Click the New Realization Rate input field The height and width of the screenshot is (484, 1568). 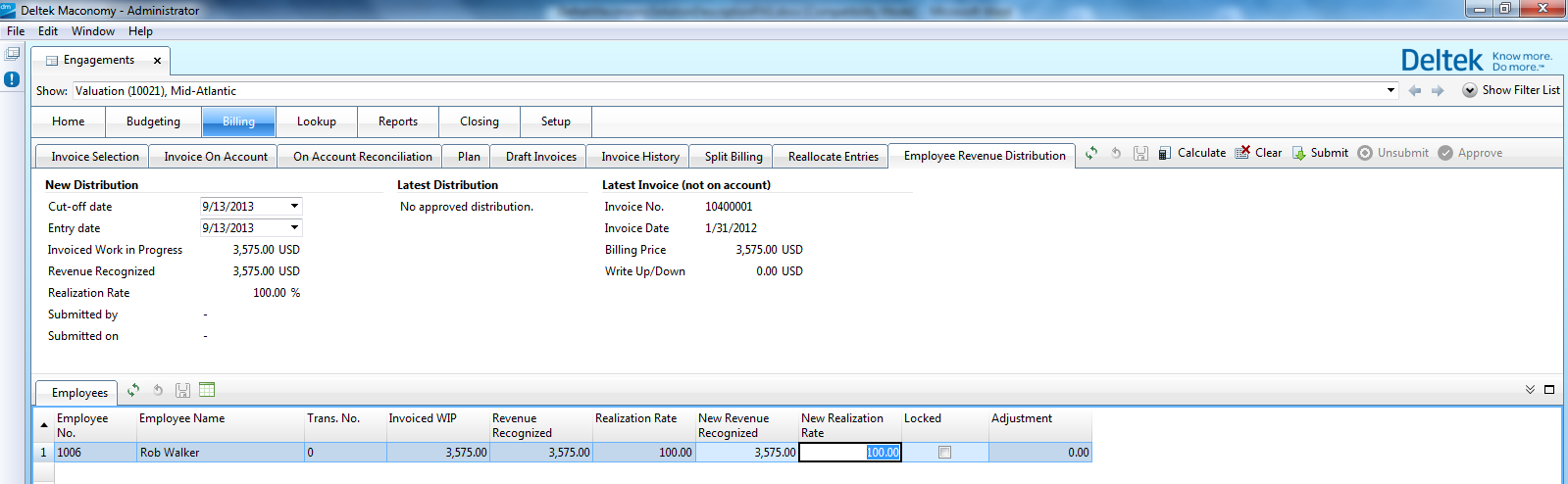tap(849, 453)
